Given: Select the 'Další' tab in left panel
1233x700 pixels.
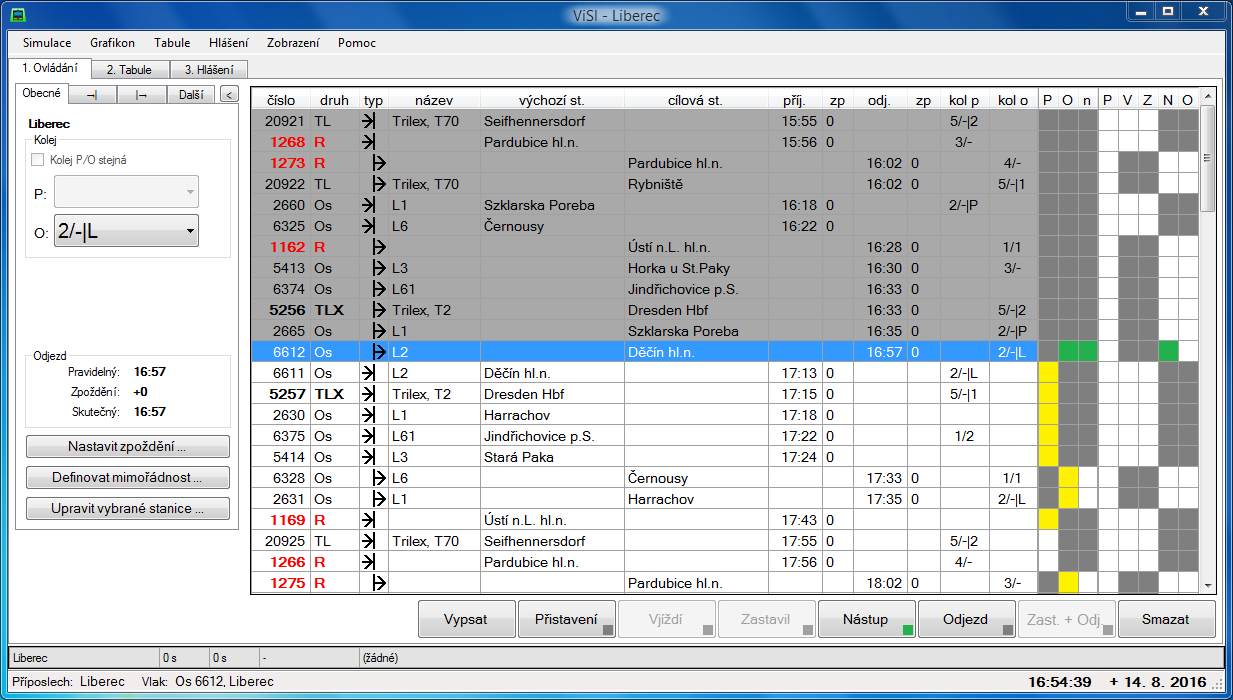Looking at the screenshot, I should click(191, 95).
